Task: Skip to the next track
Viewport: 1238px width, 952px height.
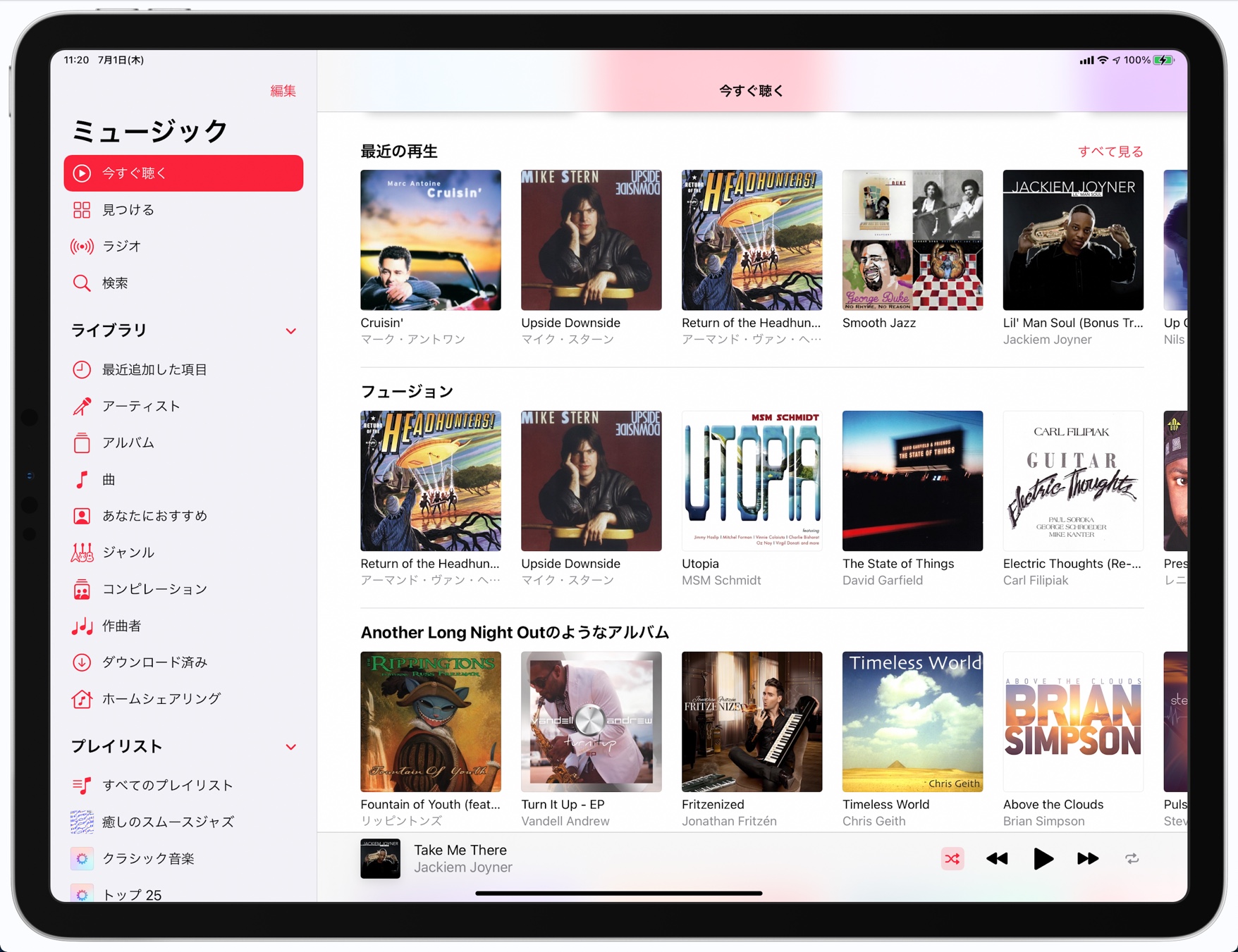Action: coord(1088,858)
